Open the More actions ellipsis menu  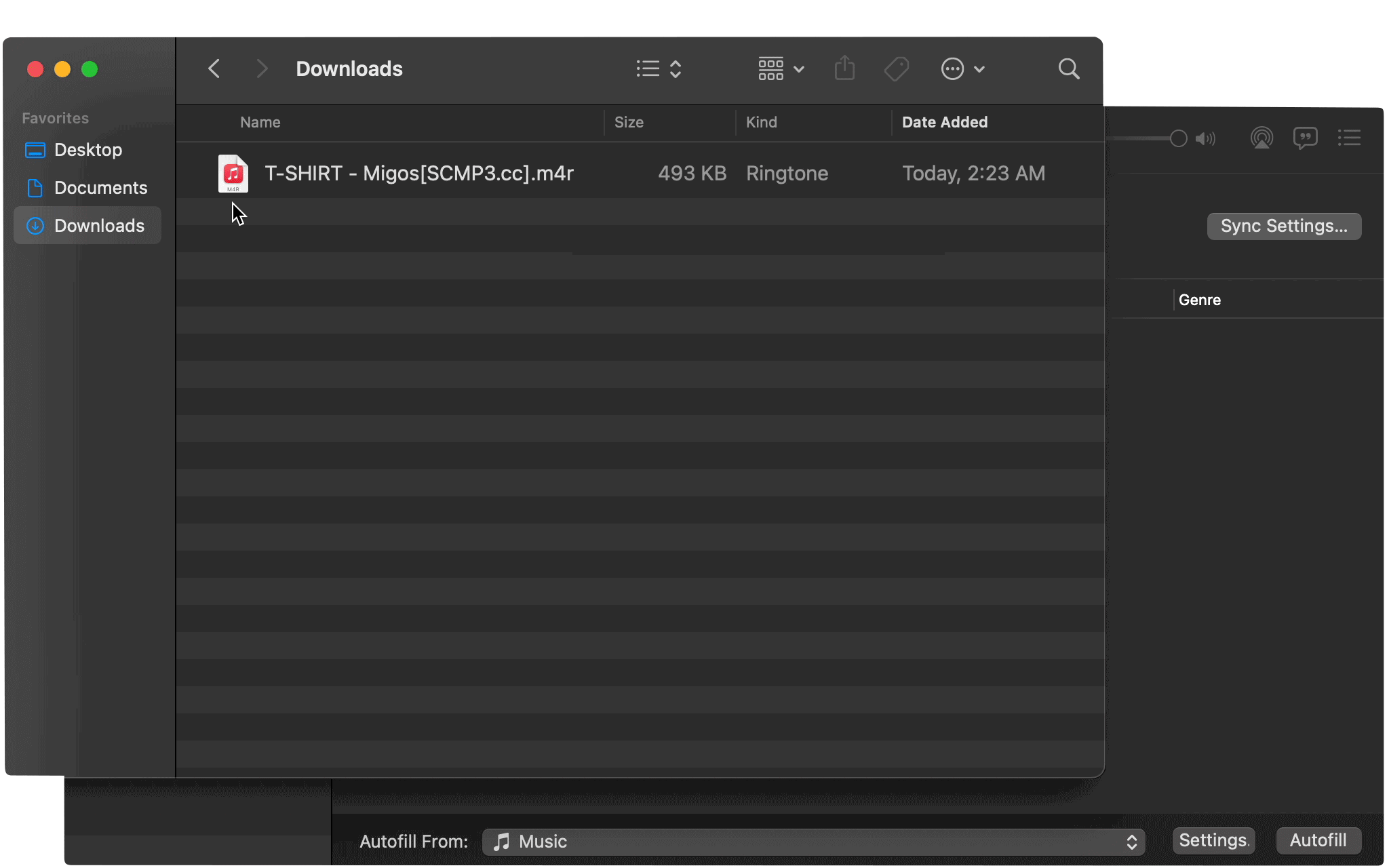coord(962,68)
